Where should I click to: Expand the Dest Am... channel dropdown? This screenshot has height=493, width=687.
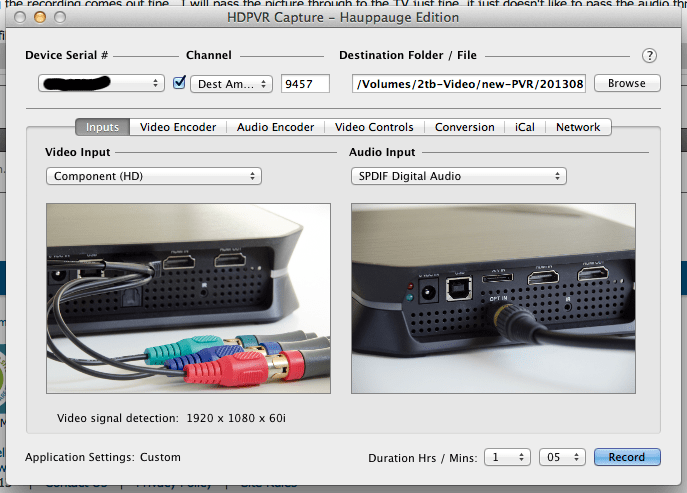231,84
